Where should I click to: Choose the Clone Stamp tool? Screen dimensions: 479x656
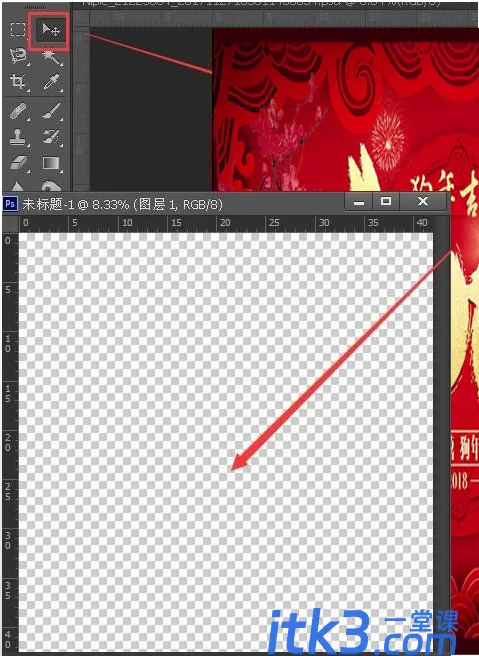pos(18,137)
